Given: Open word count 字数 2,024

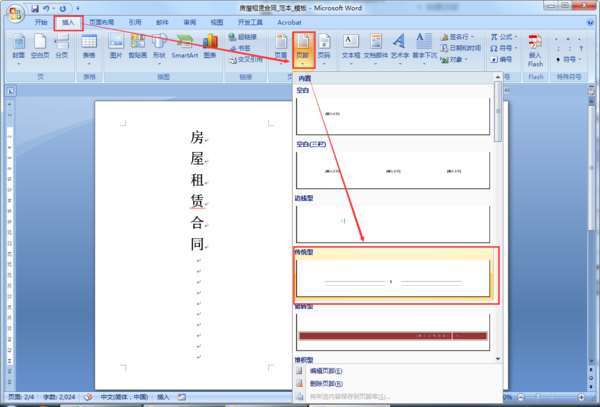Looking at the screenshot, I should (x=59, y=397).
